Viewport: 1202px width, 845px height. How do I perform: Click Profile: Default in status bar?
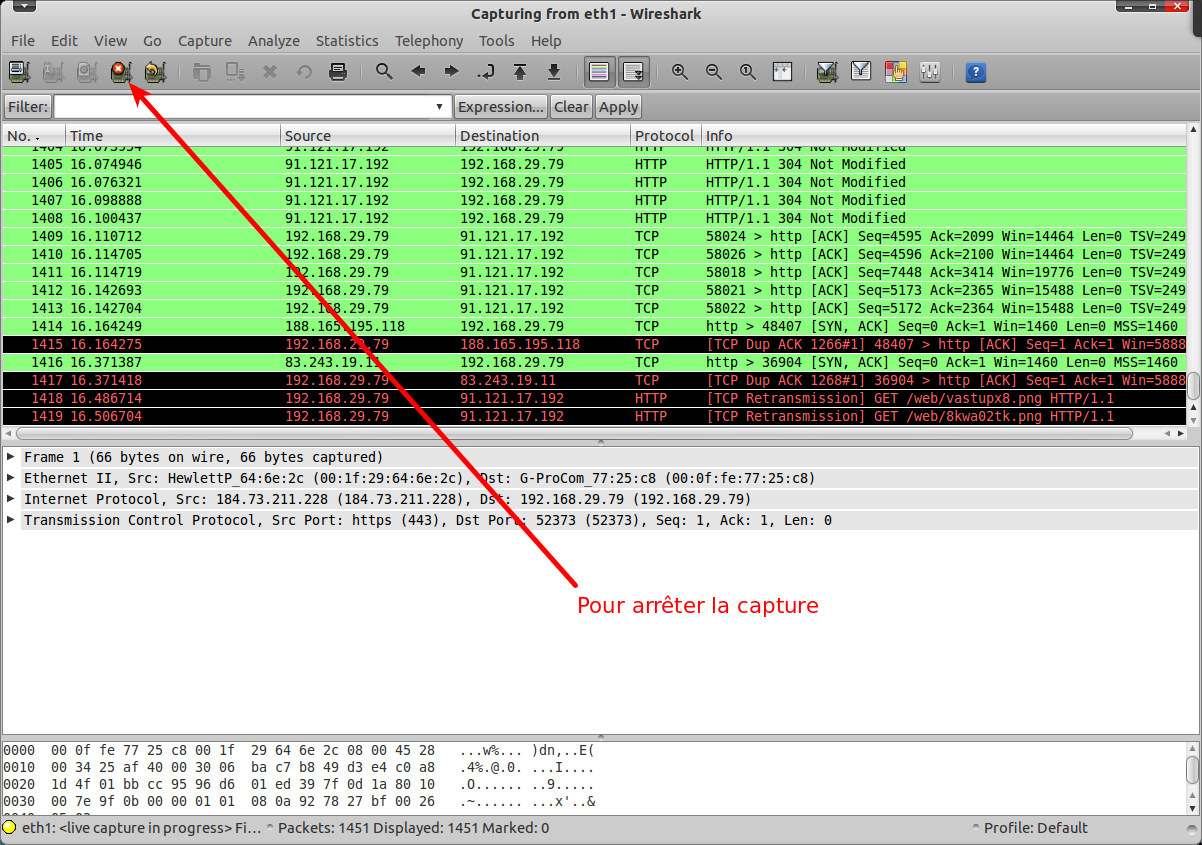coord(1035,828)
